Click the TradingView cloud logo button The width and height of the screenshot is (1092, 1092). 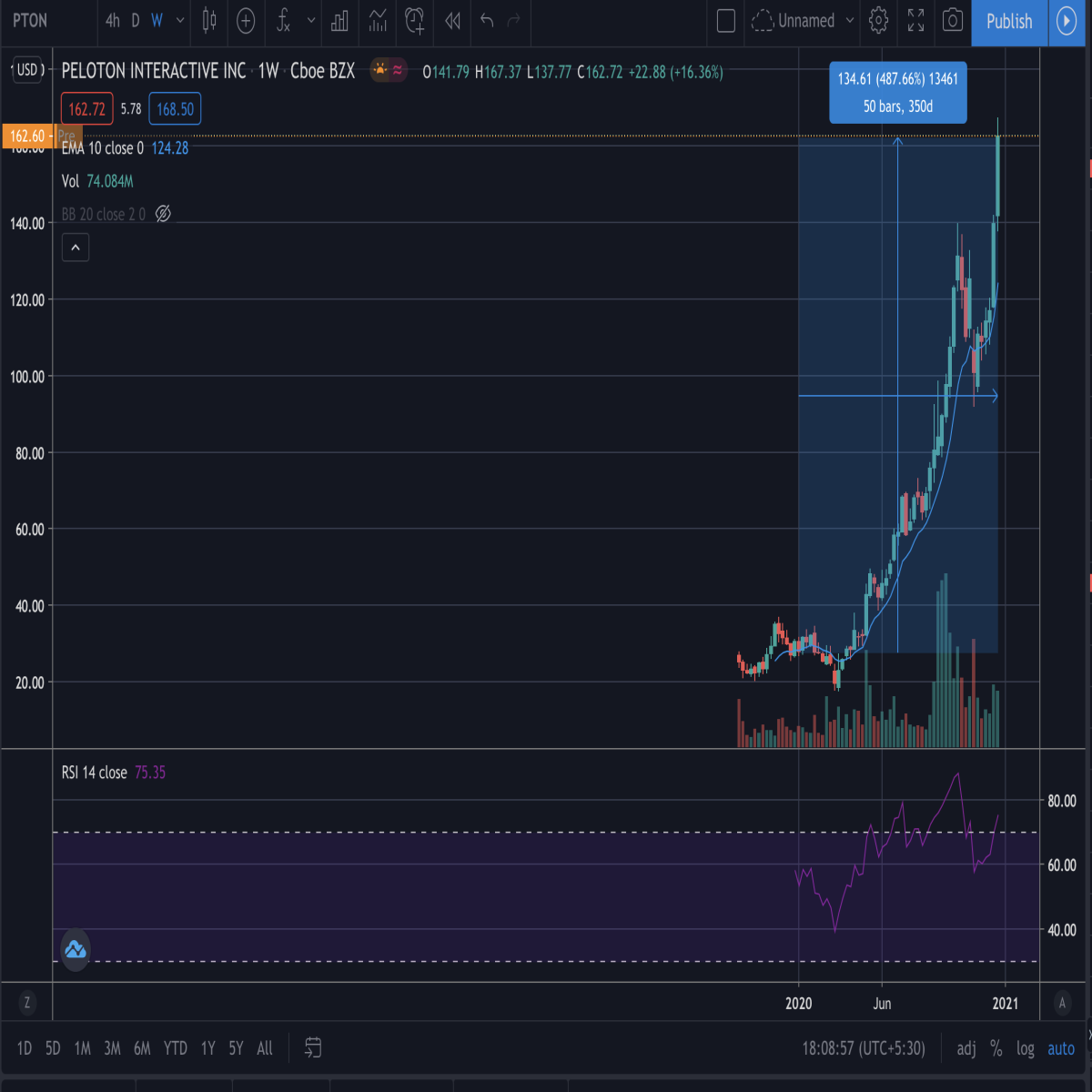(75, 950)
